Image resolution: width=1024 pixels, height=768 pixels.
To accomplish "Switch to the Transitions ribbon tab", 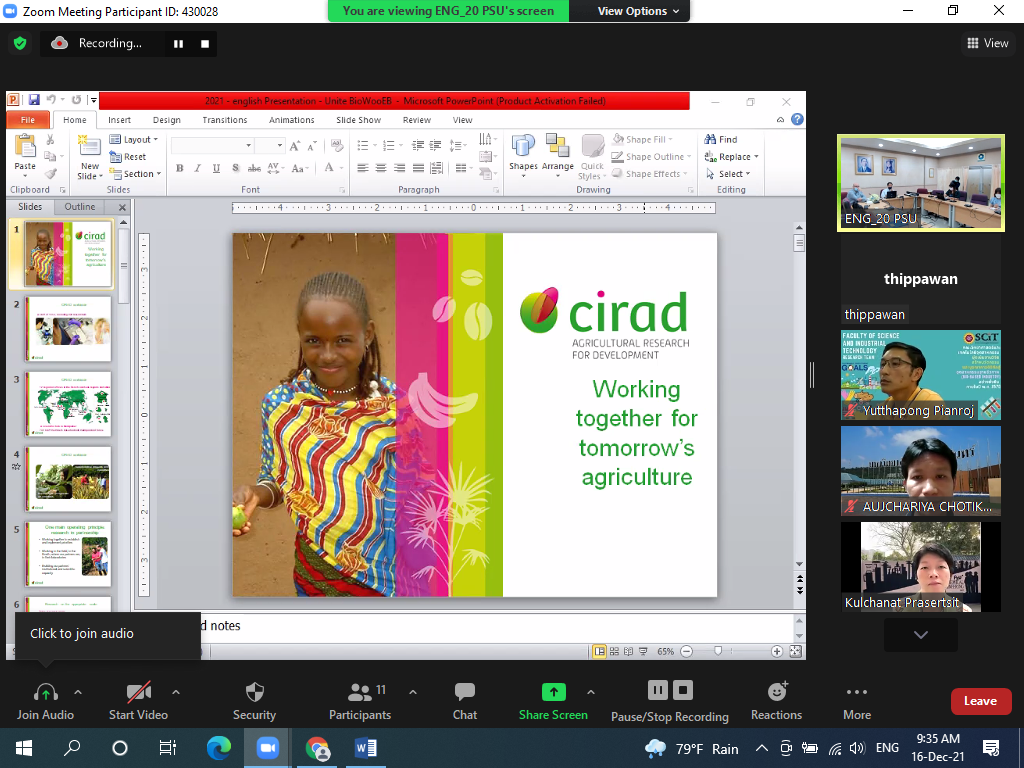I will (225, 120).
